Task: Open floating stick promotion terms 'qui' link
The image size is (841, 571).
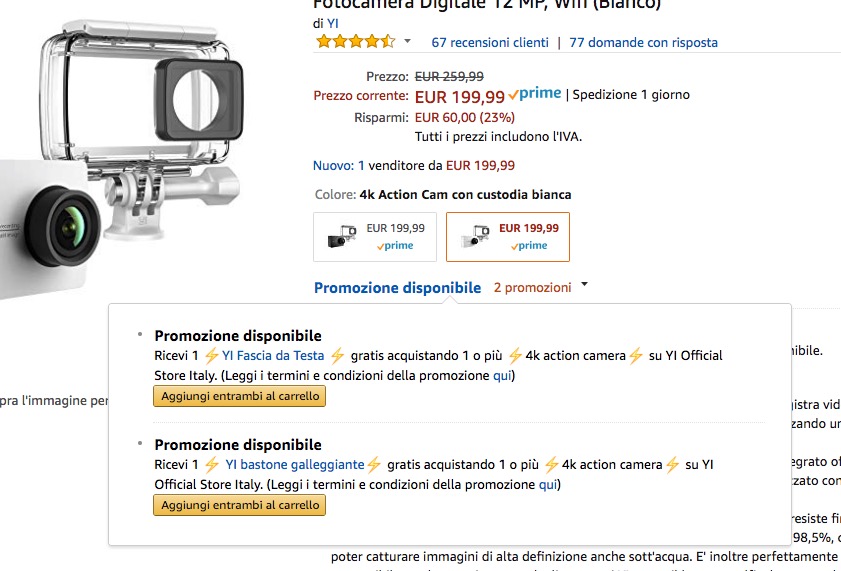Action: coord(549,484)
